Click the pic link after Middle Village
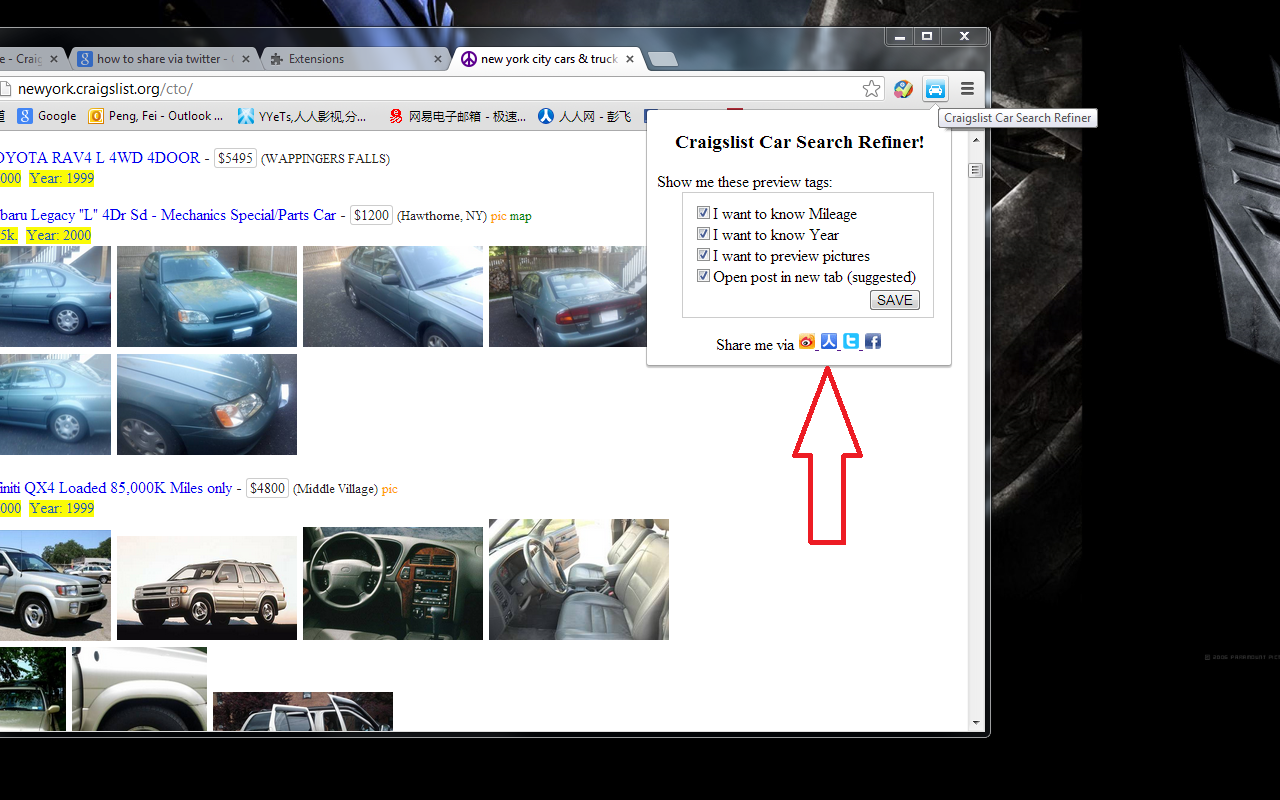1280x800 pixels. (390, 489)
